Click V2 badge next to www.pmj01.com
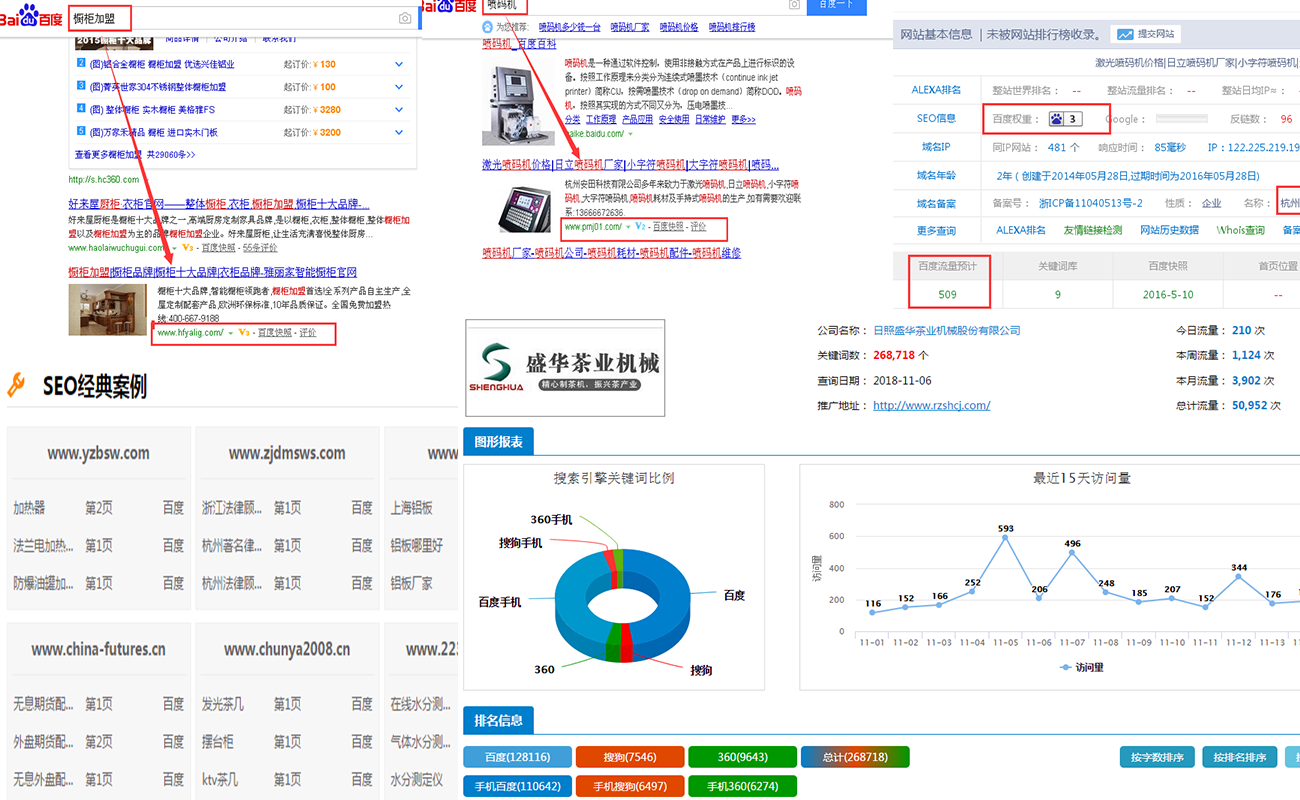This screenshot has height=800, width=1300. point(641,227)
